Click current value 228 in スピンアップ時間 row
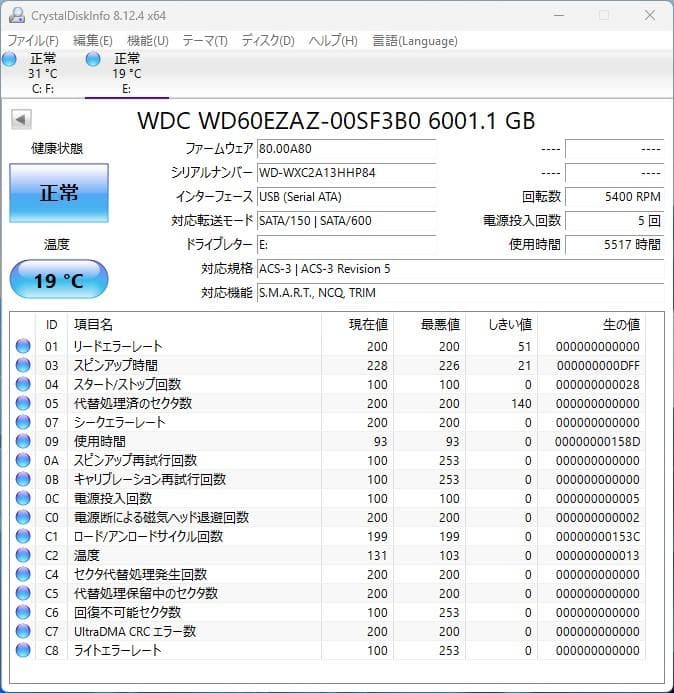This screenshot has height=693, width=674. click(x=377, y=366)
